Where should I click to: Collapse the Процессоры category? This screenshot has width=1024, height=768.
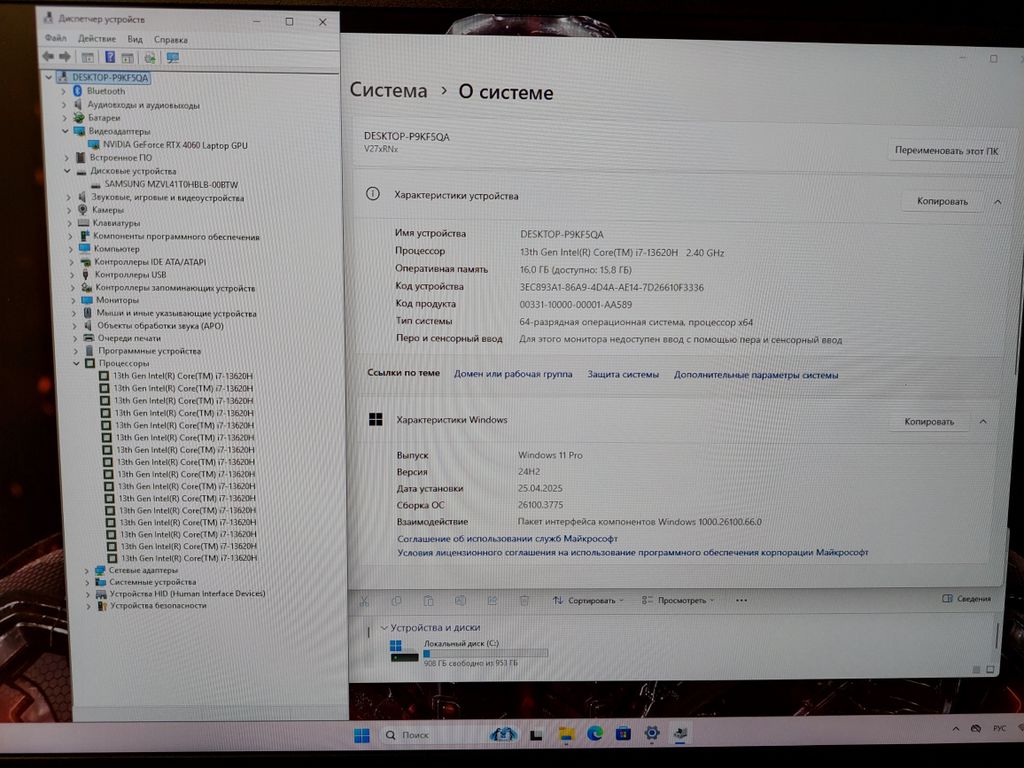pyautogui.click(x=78, y=364)
